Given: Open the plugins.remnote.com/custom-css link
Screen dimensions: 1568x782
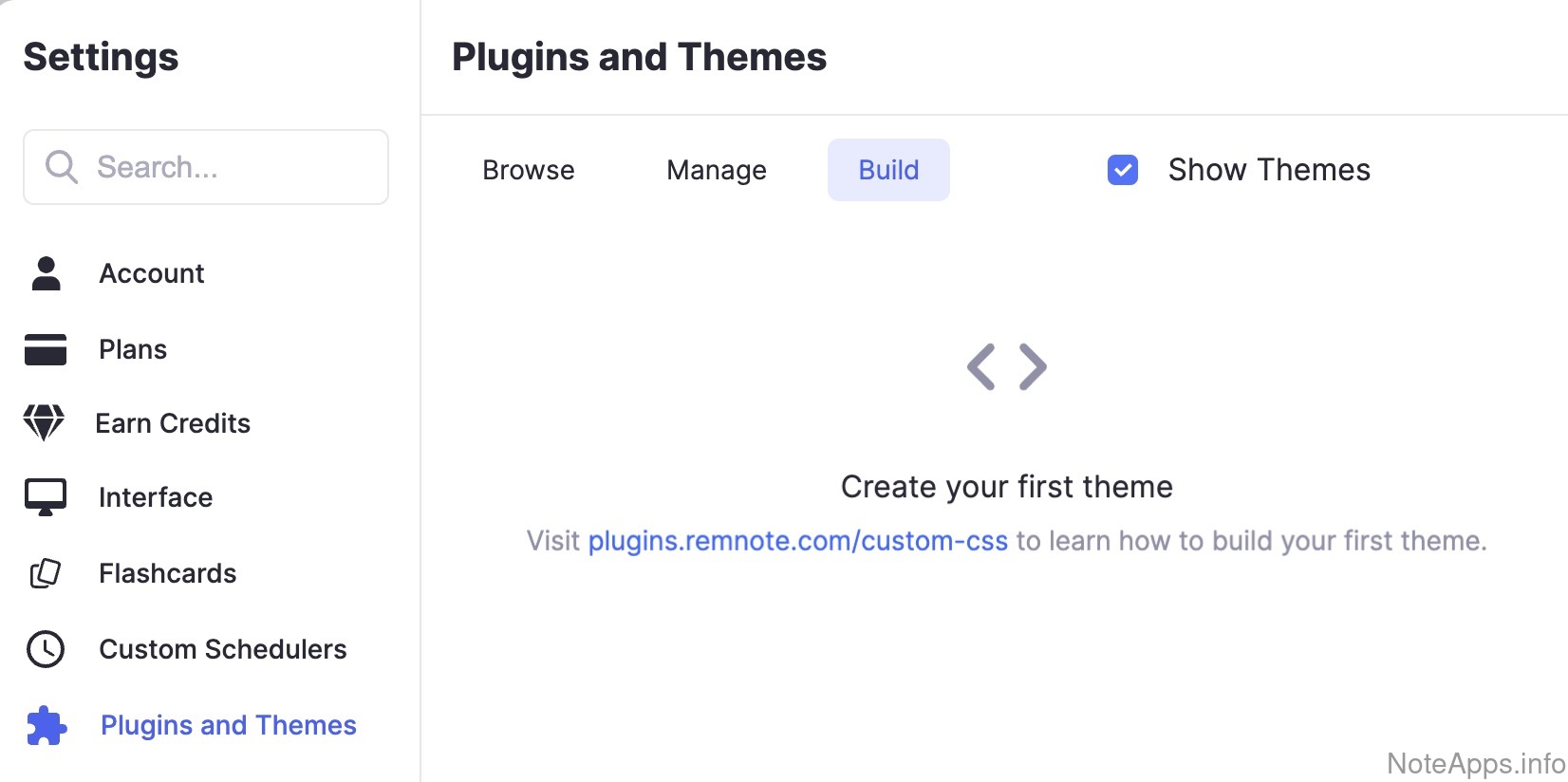Looking at the screenshot, I should [797, 541].
